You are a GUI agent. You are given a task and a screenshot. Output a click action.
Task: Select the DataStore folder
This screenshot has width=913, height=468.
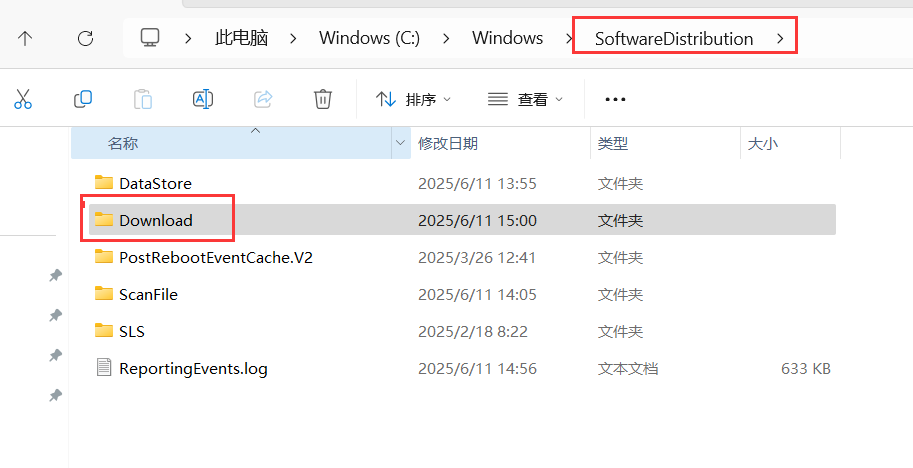click(x=462, y=183)
